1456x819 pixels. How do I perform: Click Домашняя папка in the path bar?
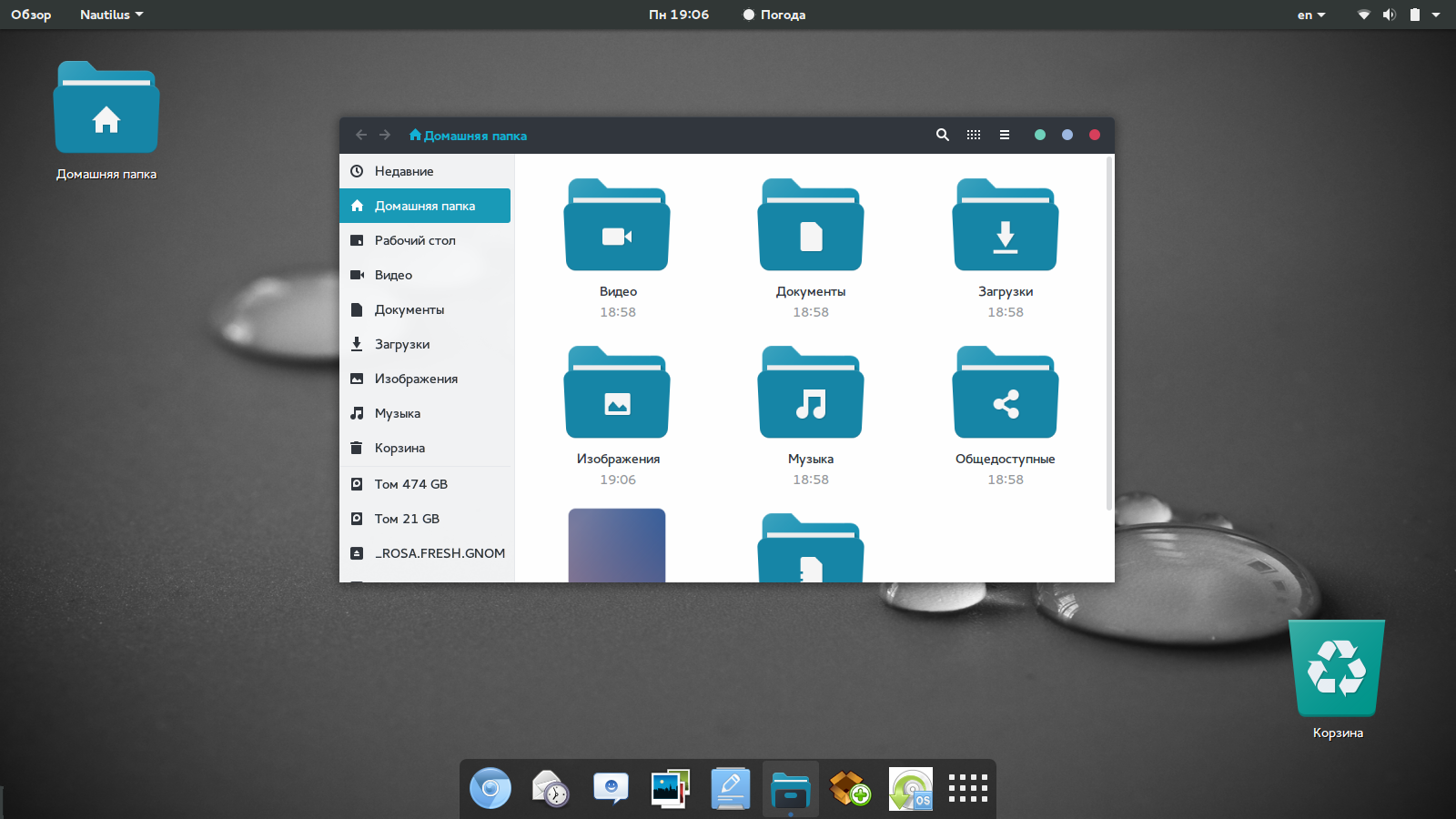point(469,136)
